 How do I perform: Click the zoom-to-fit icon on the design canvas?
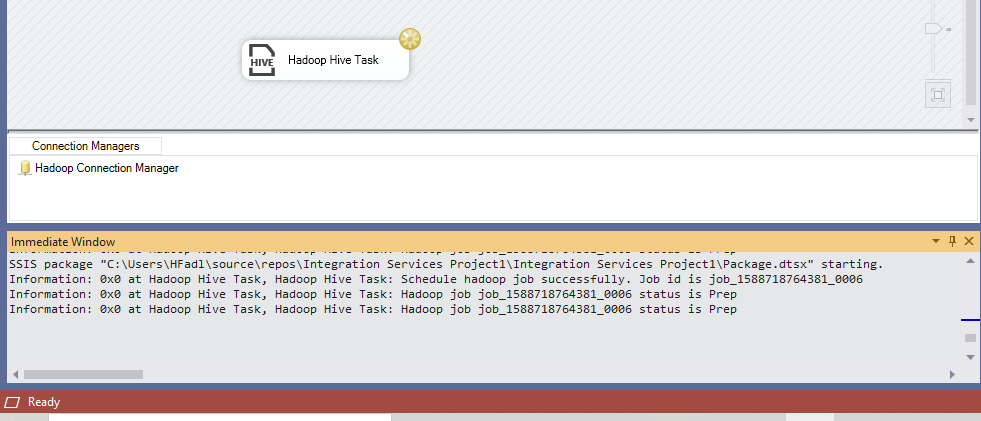tap(937, 95)
